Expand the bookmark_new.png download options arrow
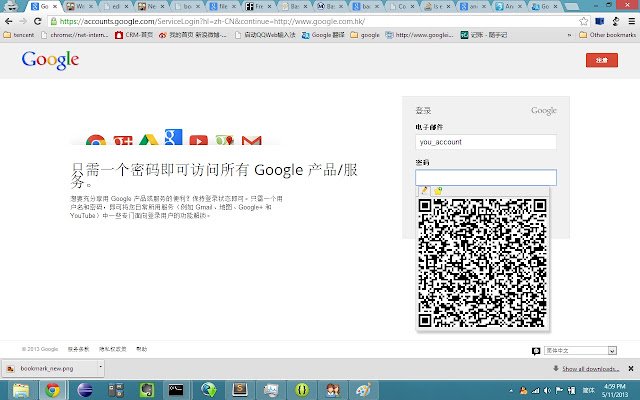 100,367
